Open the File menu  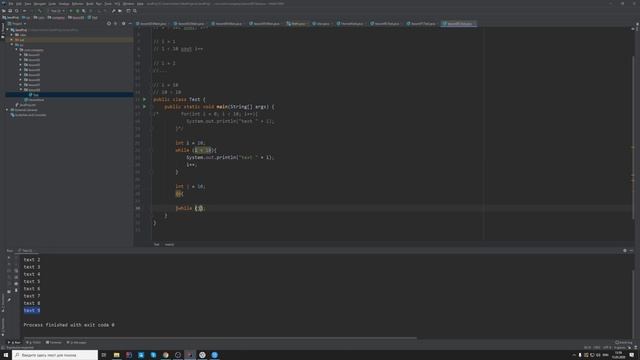point(11,4)
